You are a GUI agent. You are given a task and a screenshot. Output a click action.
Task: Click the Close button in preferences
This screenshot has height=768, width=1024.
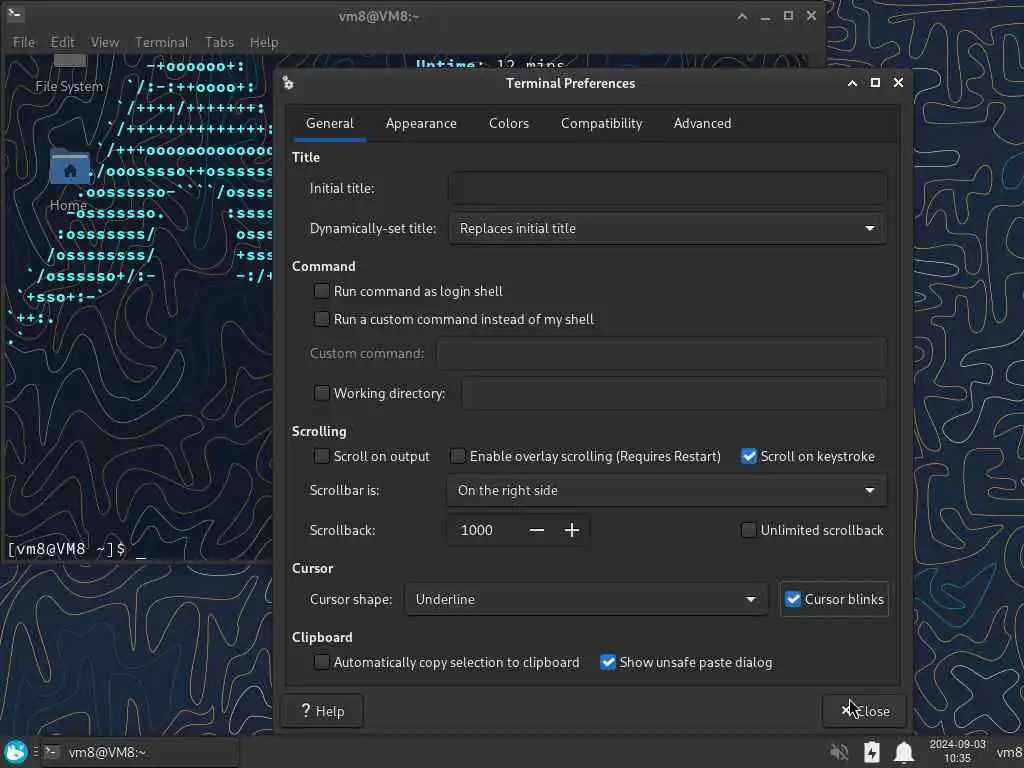click(x=865, y=711)
